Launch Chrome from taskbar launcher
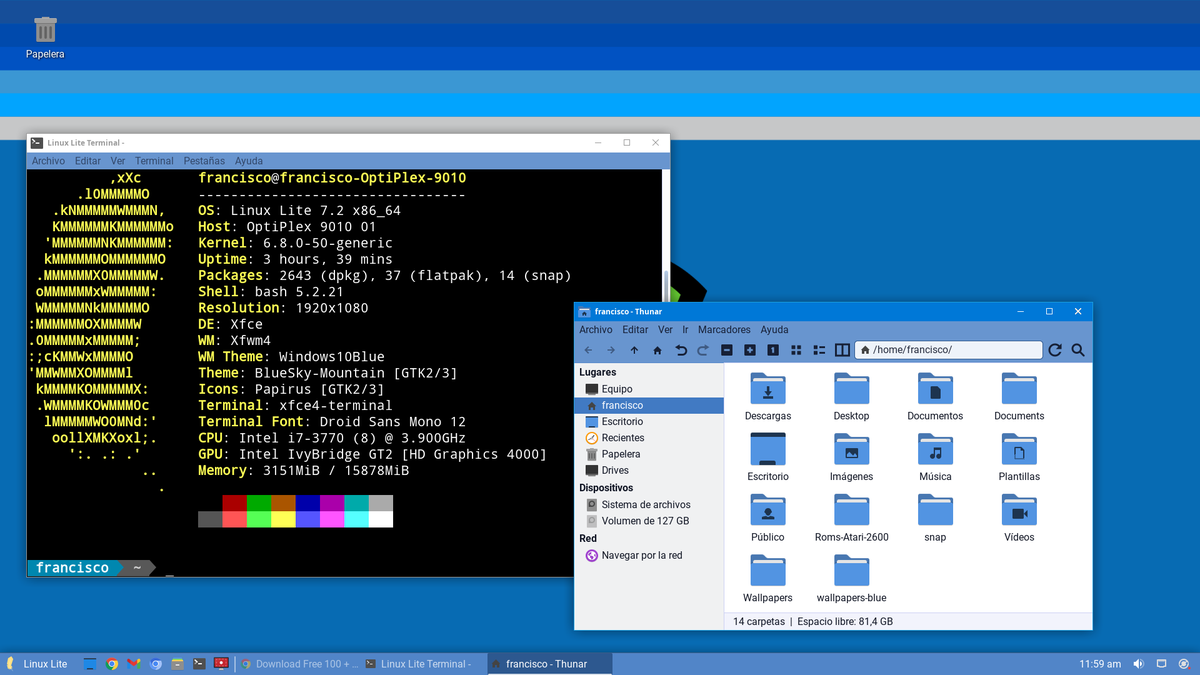This screenshot has height=675, width=1200. (112, 664)
